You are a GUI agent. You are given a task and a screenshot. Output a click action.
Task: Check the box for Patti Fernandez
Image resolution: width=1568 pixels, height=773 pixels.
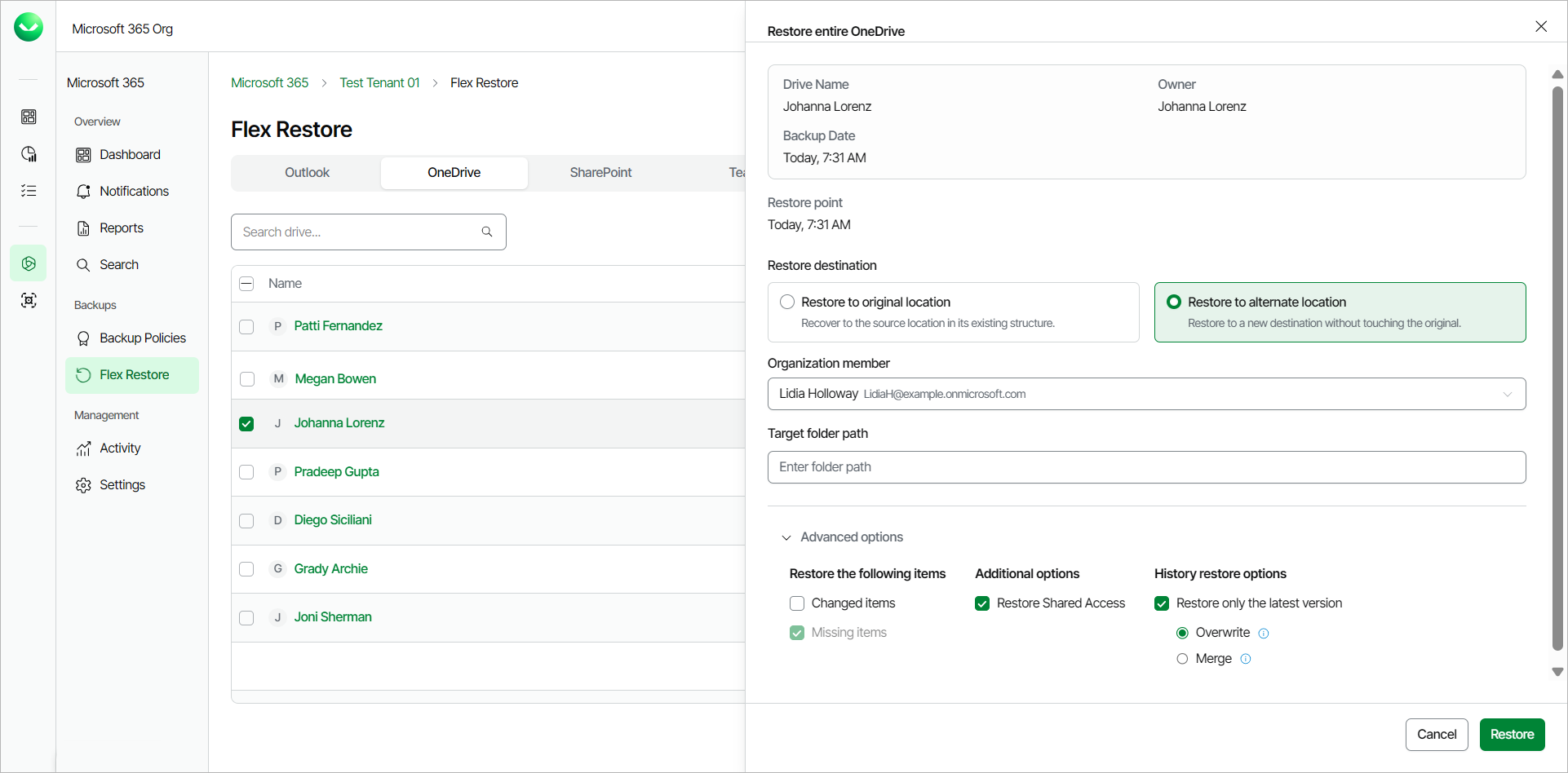pos(246,327)
